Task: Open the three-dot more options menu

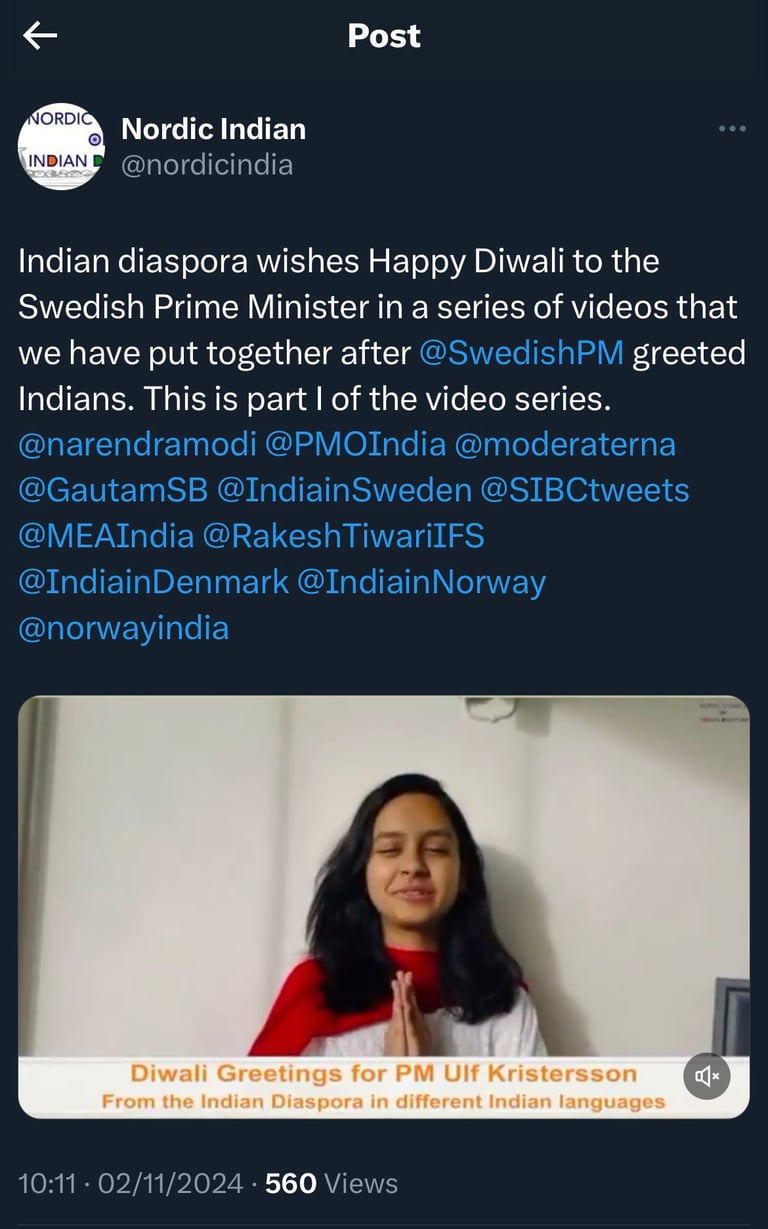Action: click(732, 128)
